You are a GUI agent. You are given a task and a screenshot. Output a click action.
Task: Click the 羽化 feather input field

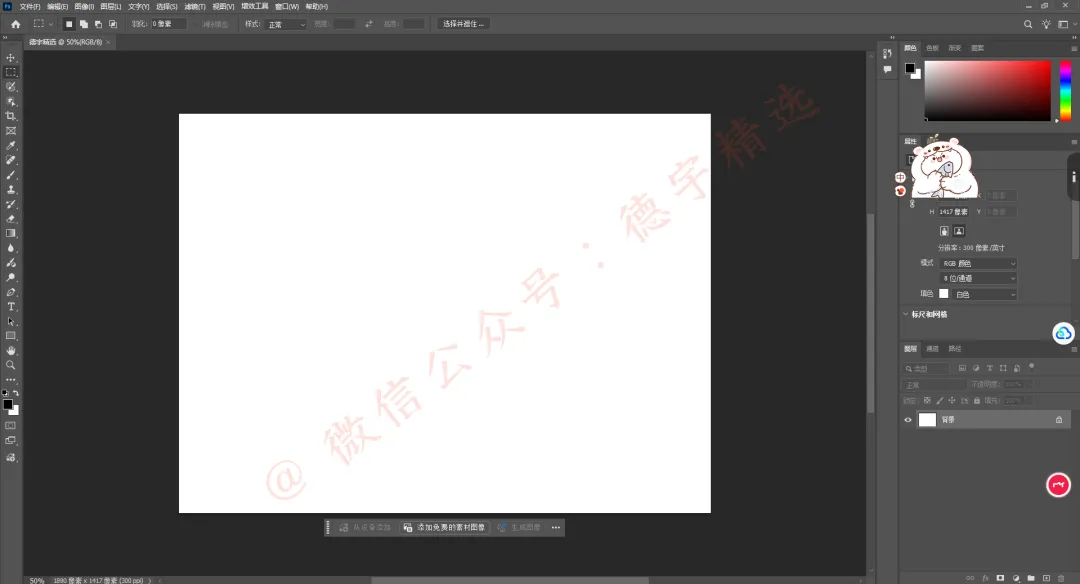point(168,24)
